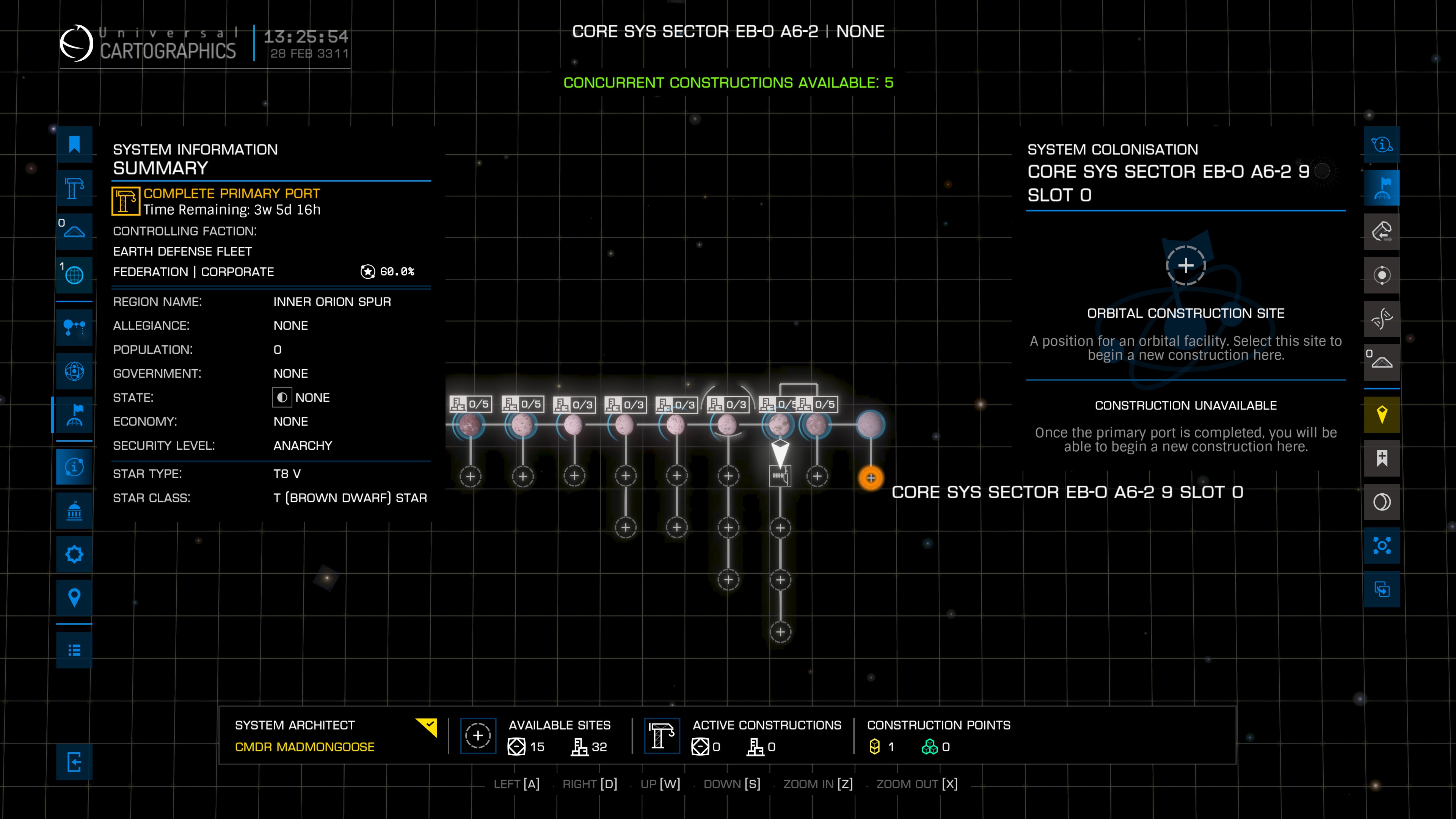Image resolution: width=1456 pixels, height=819 pixels.
Task: Click the Active Constructions crane icon
Action: click(x=661, y=735)
